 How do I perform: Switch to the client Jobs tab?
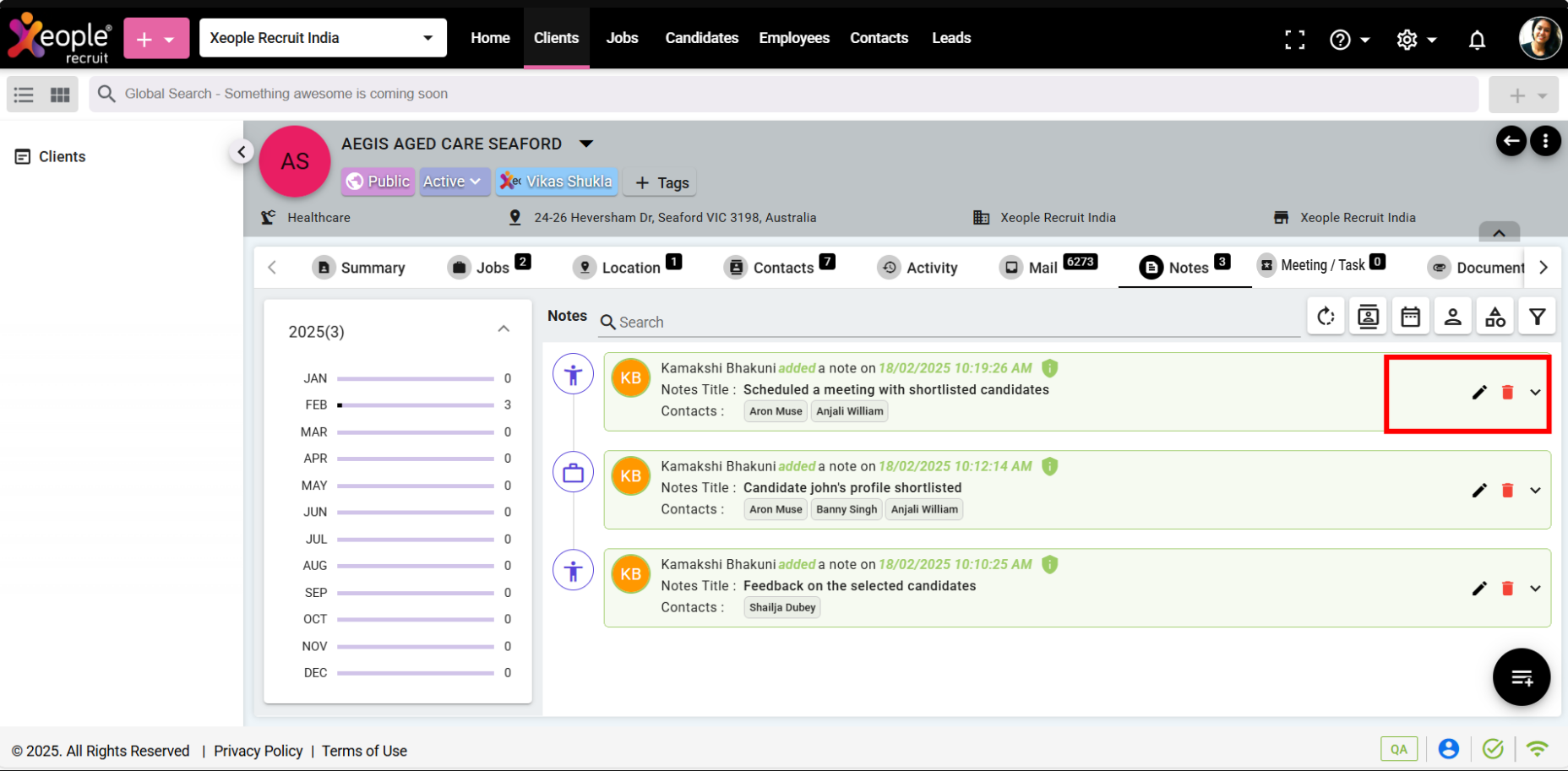(x=489, y=267)
